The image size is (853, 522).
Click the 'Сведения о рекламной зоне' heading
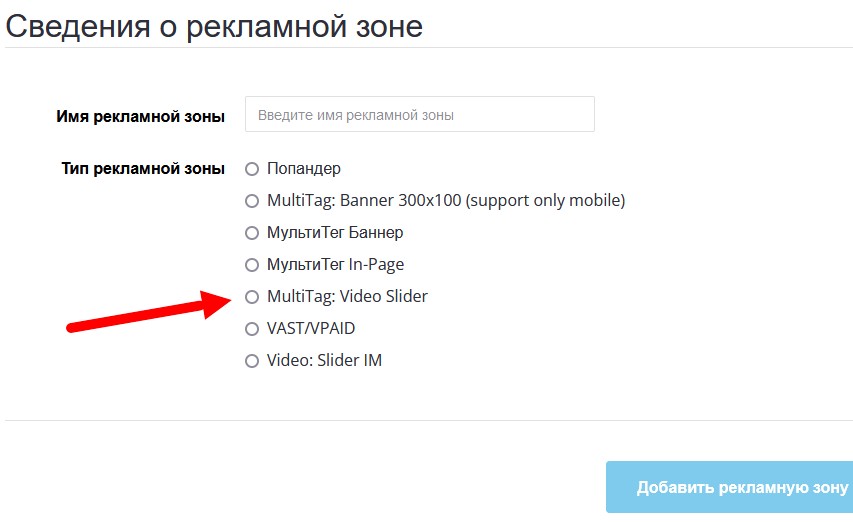[x=214, y=26]
